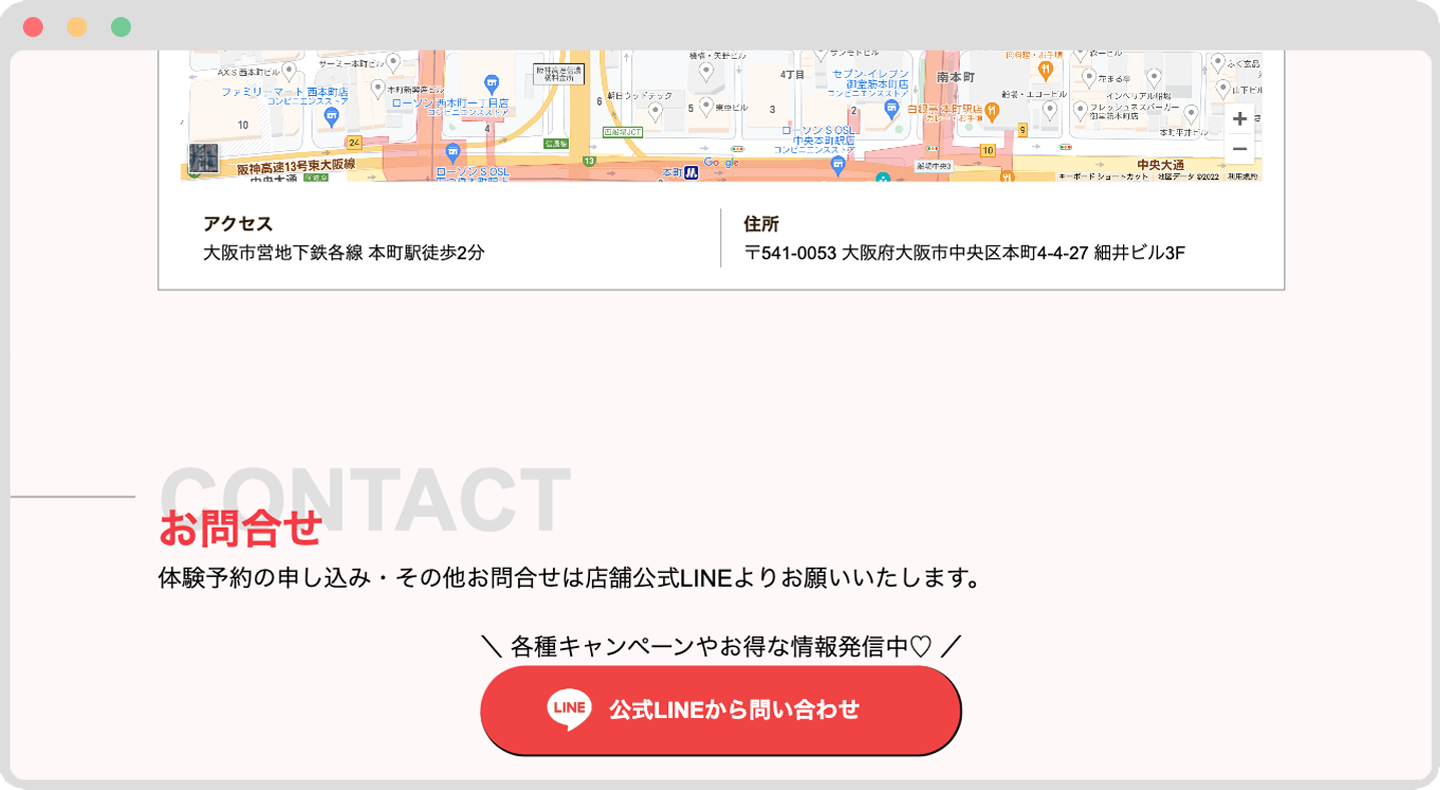Switch map to satellite view thumbnail

[204, 159]
